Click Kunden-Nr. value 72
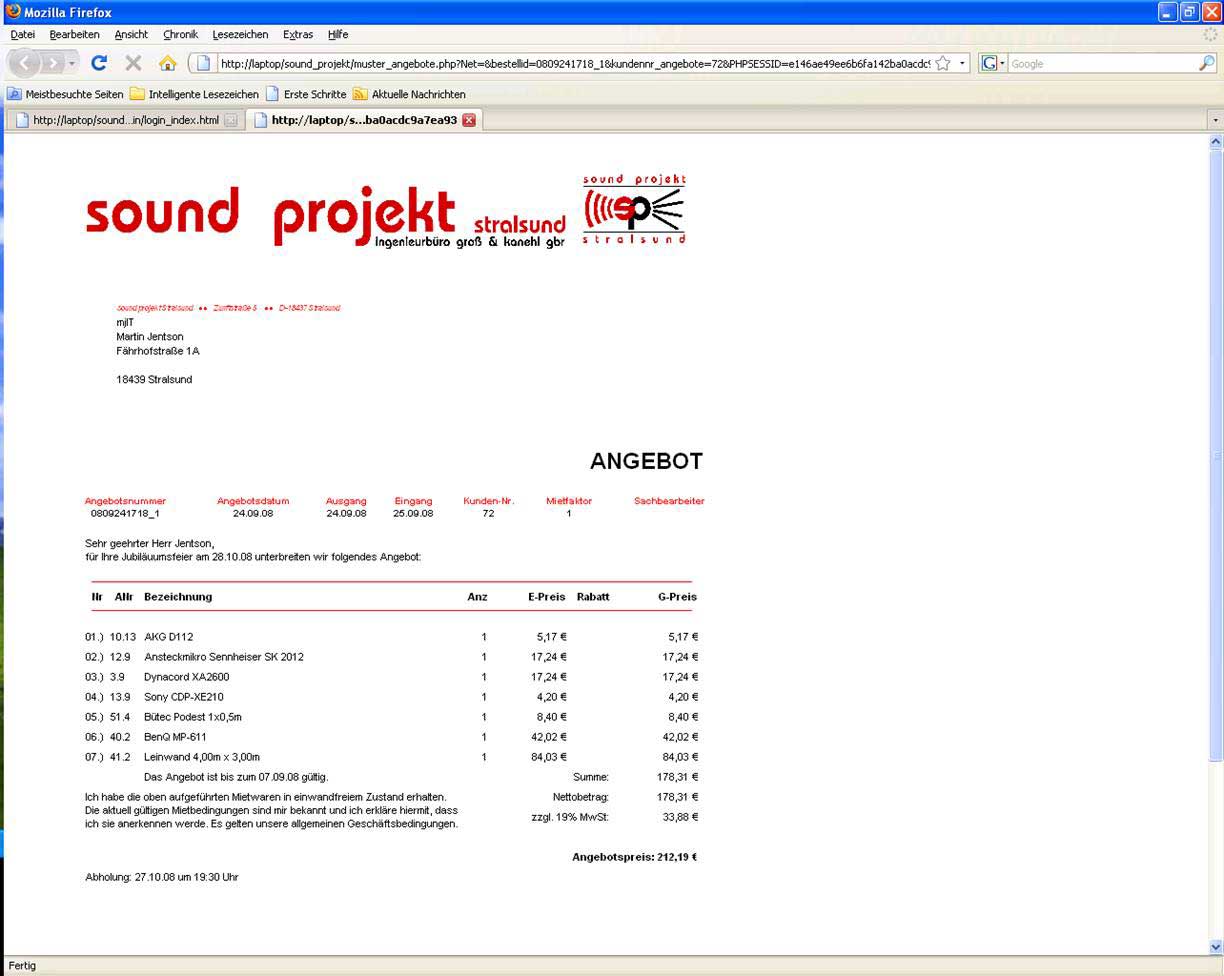The image size is (1224, 976). tap(488, 513)
